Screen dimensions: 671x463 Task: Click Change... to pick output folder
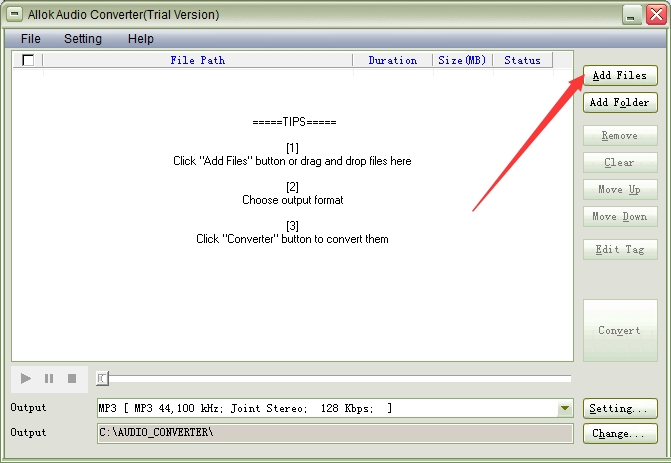click(620, 433)
